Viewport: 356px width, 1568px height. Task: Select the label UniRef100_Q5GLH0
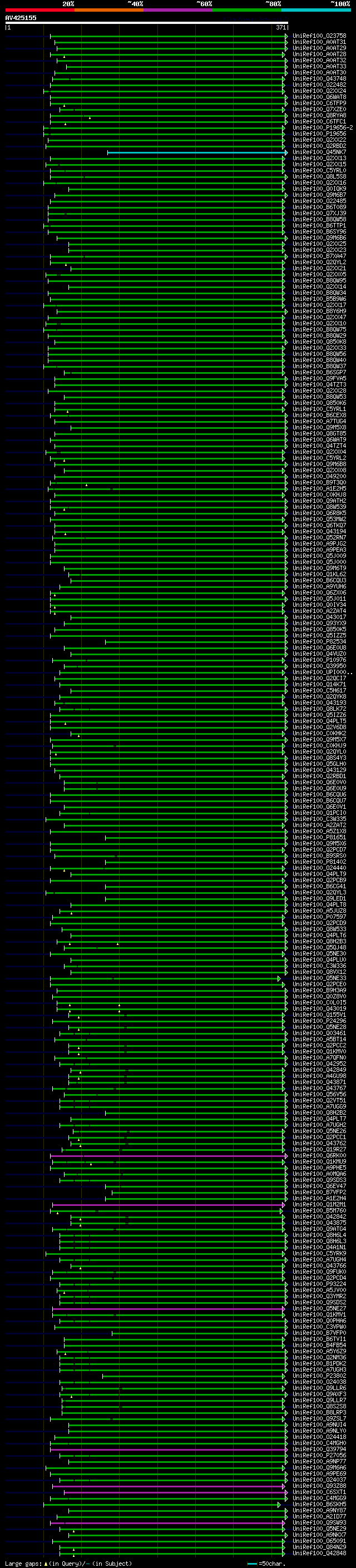click(x=319, y=764)
